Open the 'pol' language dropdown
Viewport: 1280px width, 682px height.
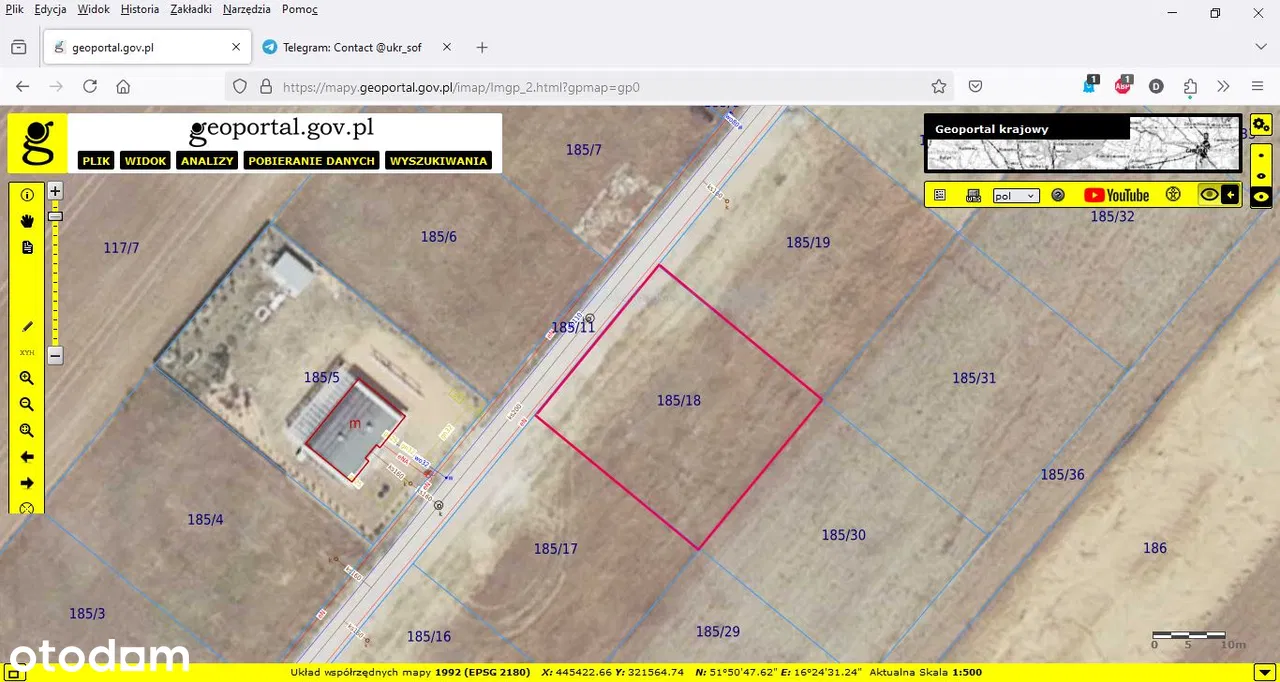coord(1016,196)
